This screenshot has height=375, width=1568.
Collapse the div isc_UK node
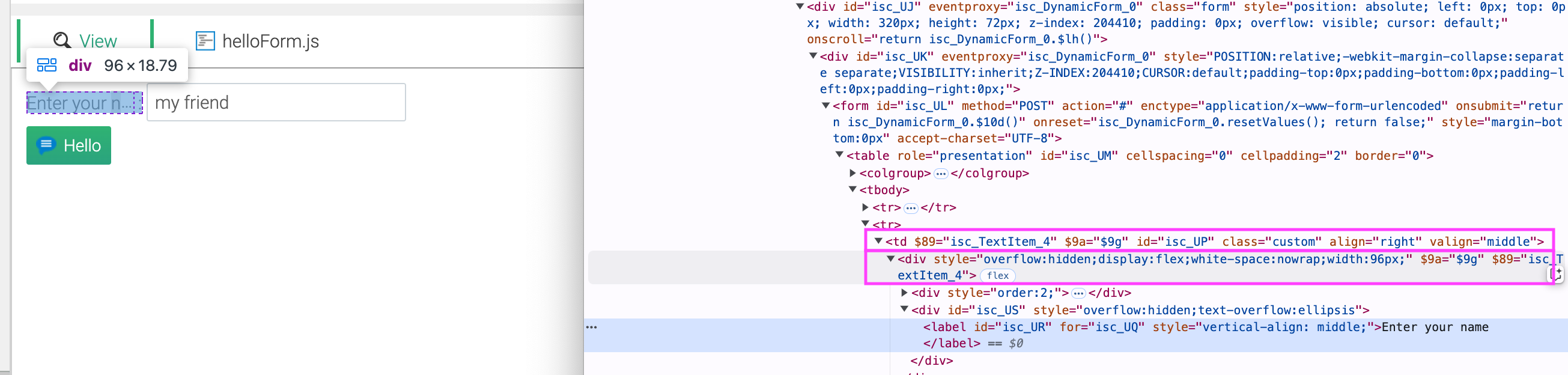[x=813, y=56]
